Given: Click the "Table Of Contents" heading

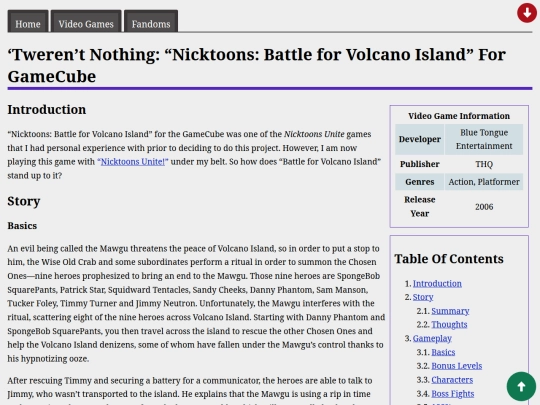Looking at the screenshot, I should point(449,259).
